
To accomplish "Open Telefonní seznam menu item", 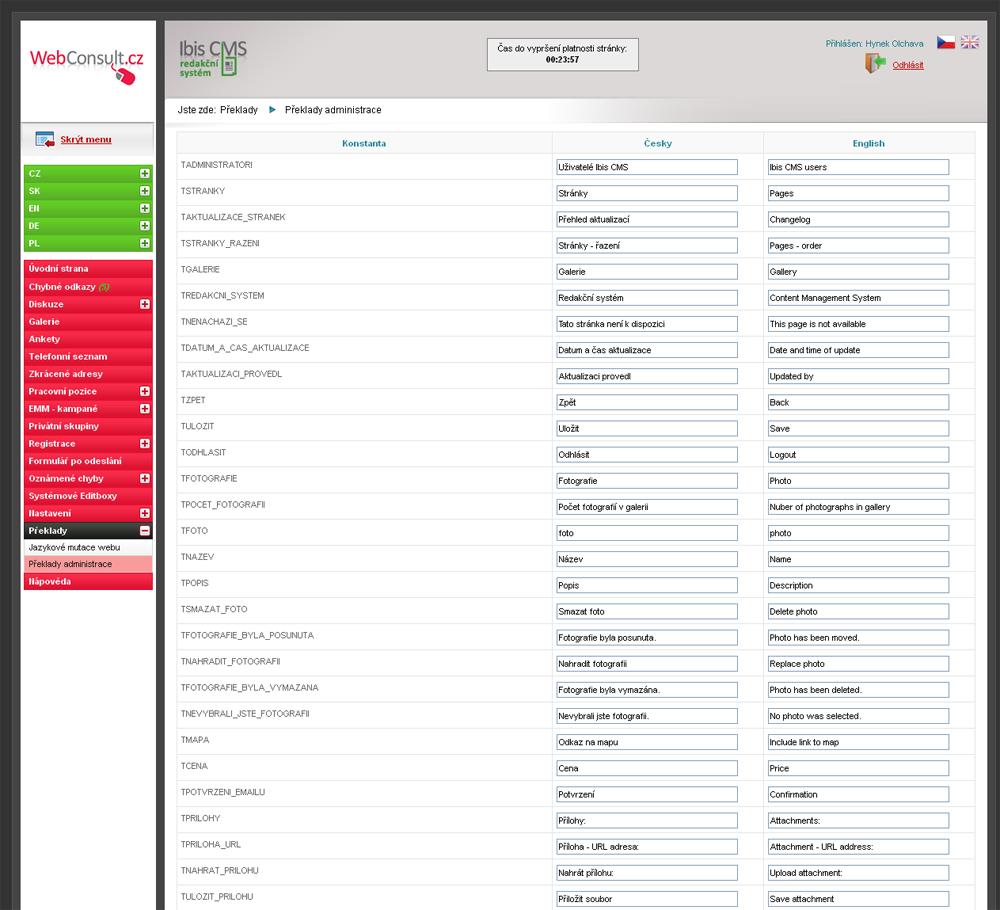I will click(88, 356).
